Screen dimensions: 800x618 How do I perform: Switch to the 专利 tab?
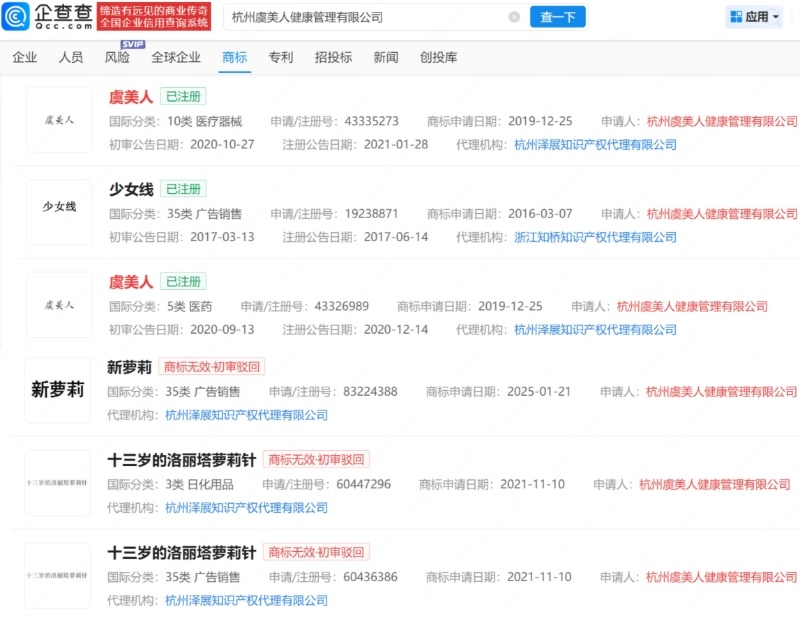pyautogui.click(x=281, y=57)
